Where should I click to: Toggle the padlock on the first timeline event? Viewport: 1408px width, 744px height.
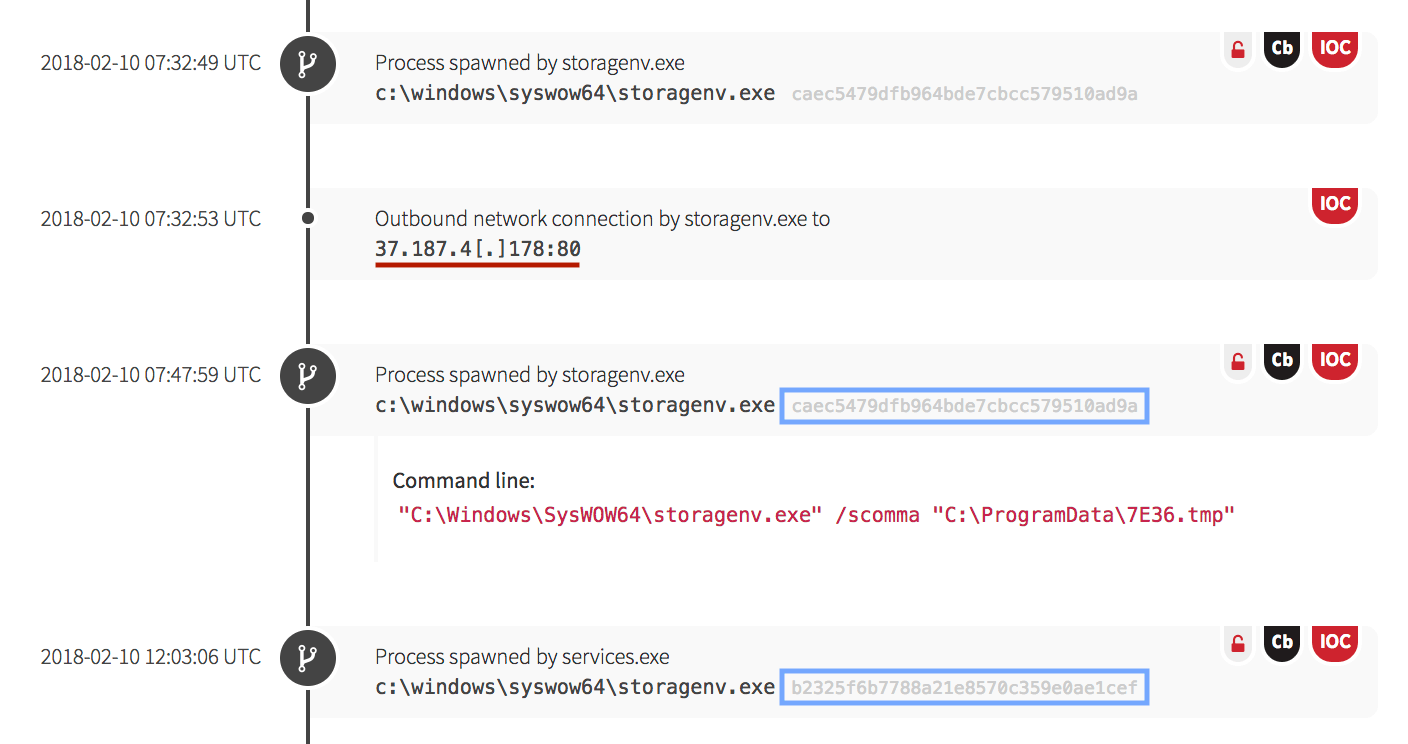tap(1237, 47)
